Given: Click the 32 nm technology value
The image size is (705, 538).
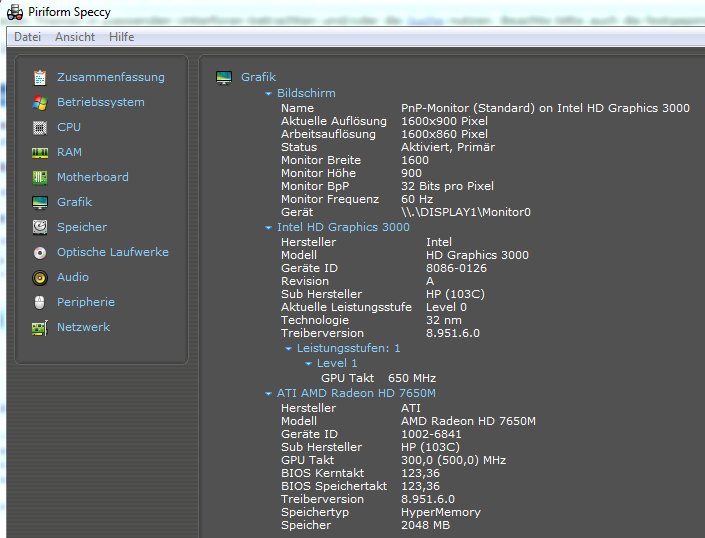Looking at the screenshot, I should pyautogui.click(x=444, y=320).
